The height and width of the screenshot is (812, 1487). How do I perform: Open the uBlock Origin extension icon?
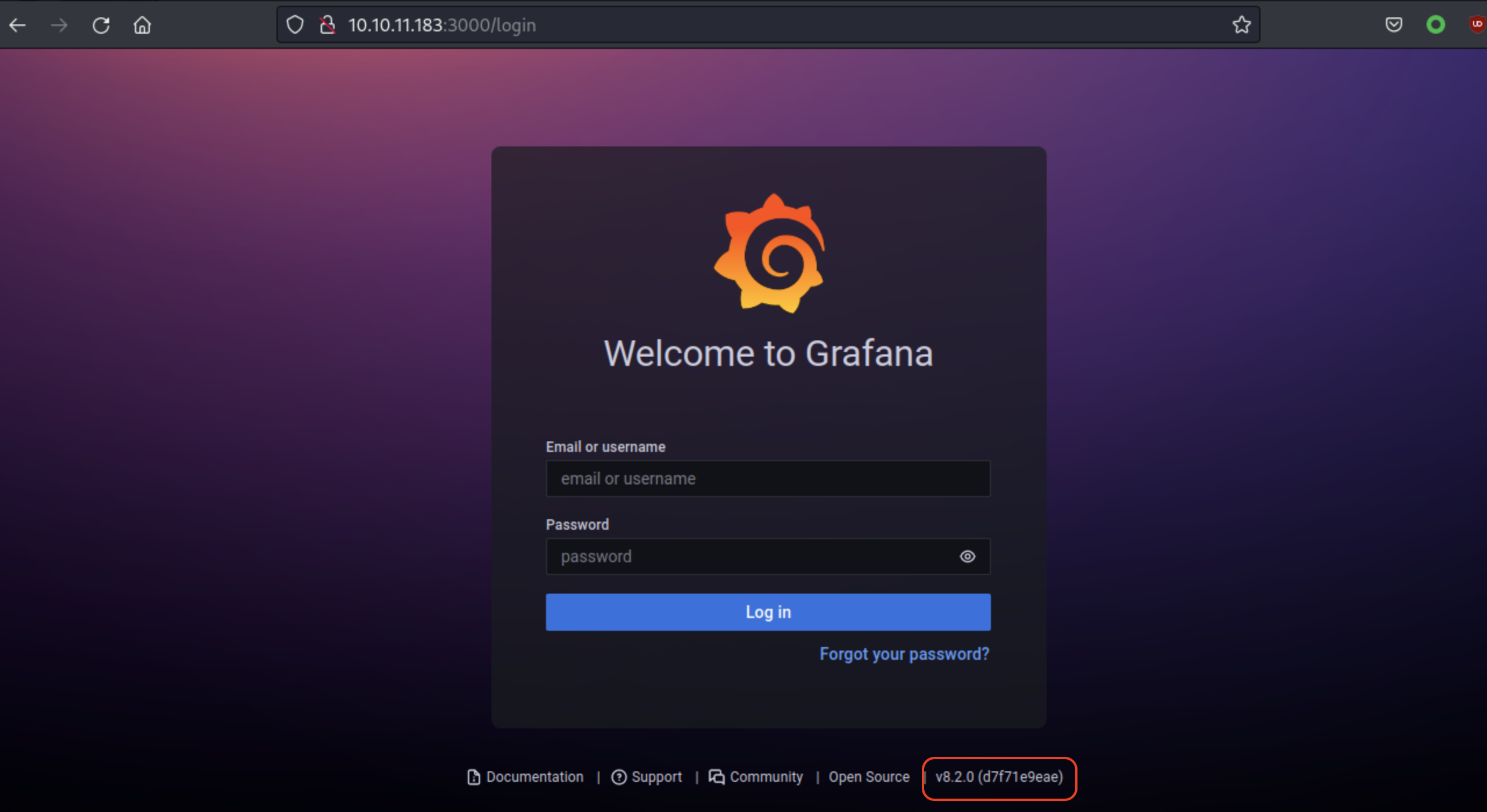click(1477, 24)
